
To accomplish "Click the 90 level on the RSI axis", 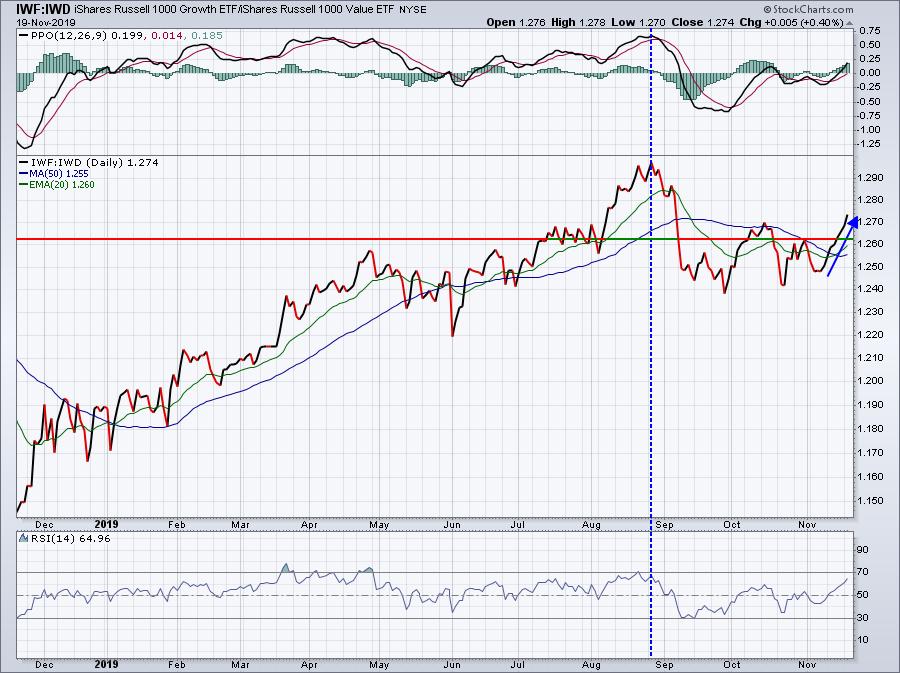I will [863, 550].
